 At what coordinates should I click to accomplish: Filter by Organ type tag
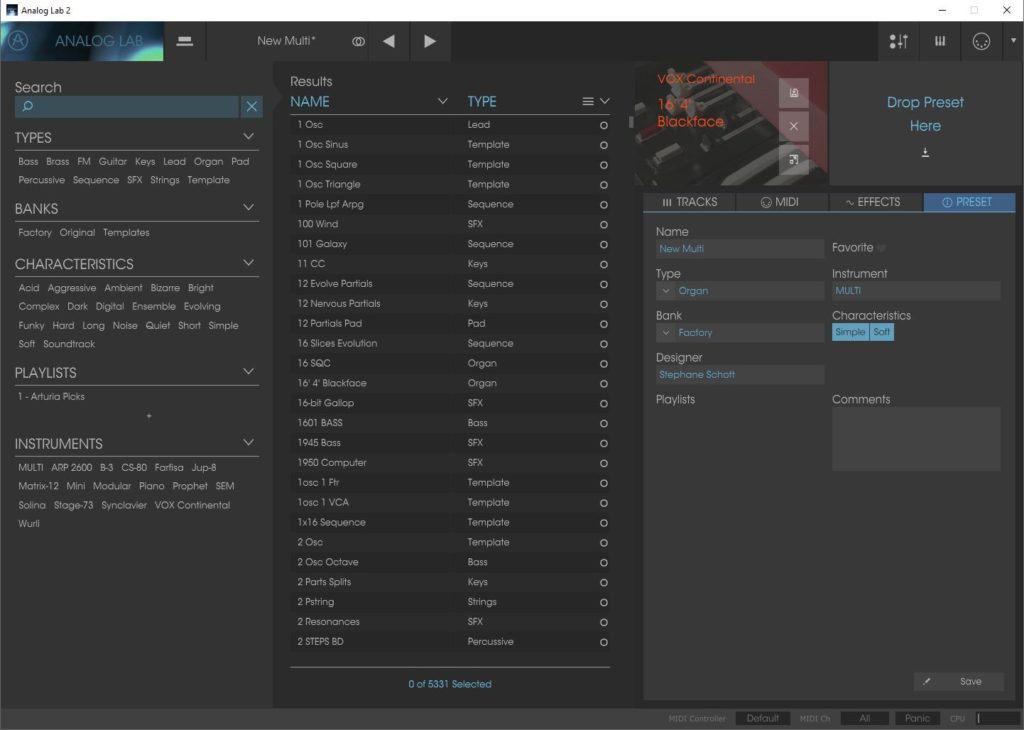click(208, 161)
